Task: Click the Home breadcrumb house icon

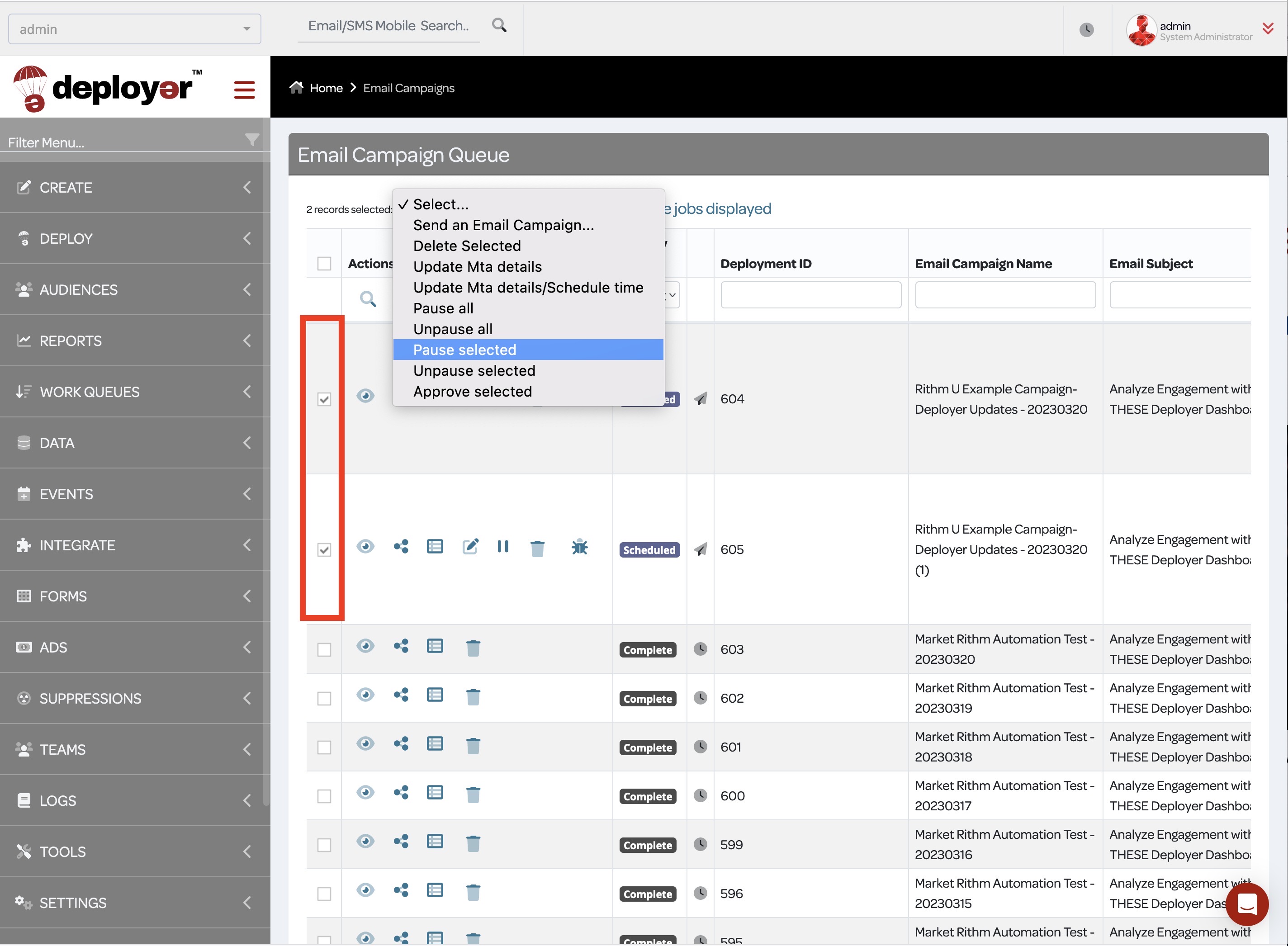Action: point(296,88)
